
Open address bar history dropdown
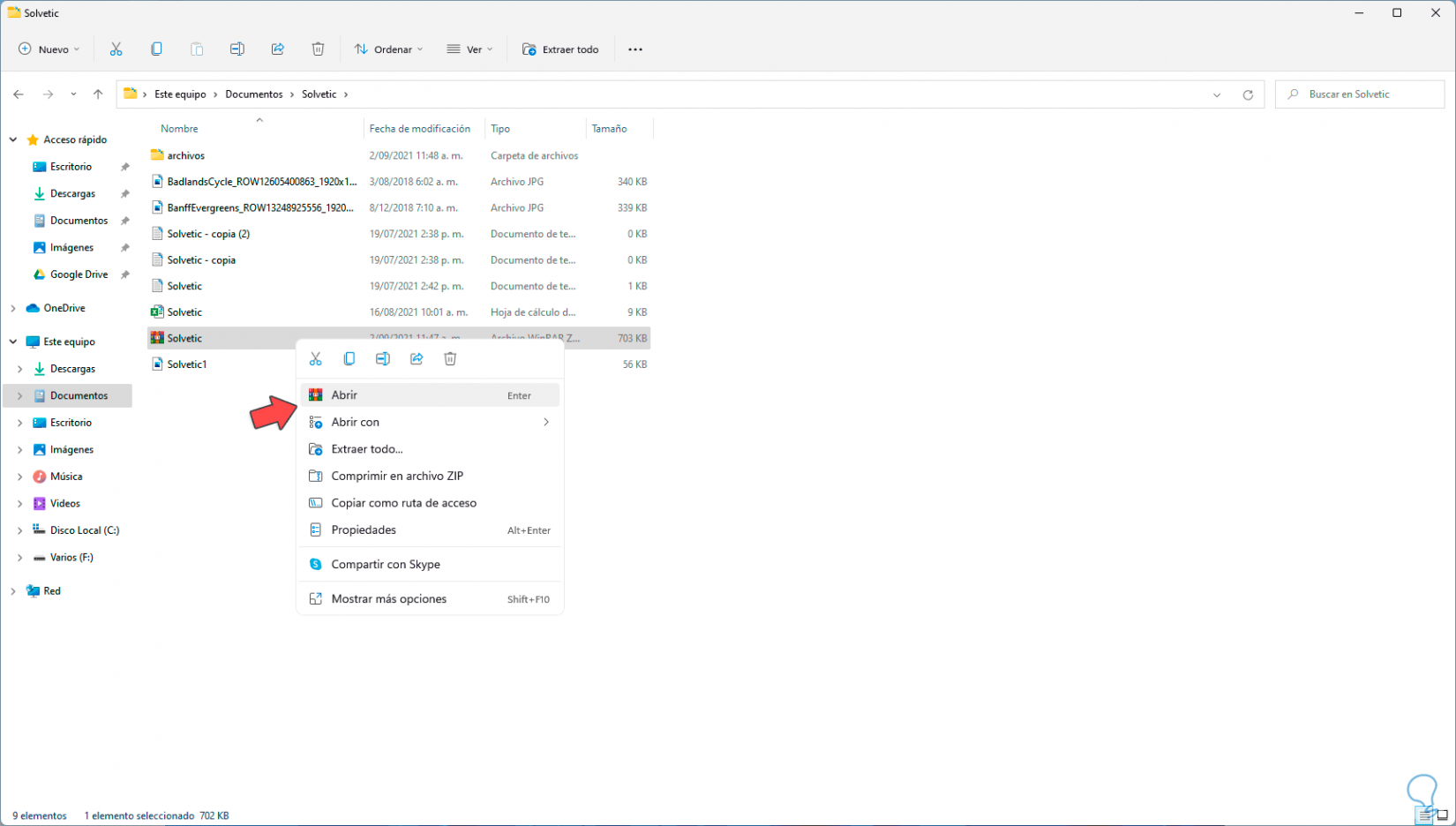1217,94
